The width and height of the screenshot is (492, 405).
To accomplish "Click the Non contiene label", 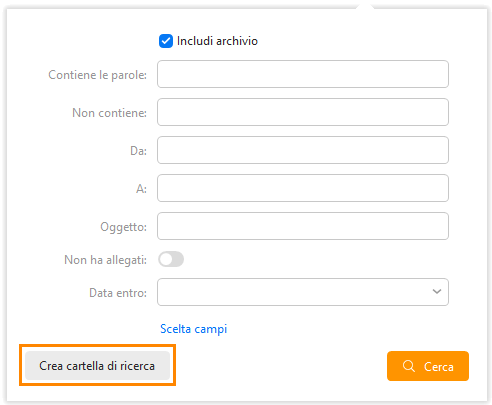I will click(109, 113).
